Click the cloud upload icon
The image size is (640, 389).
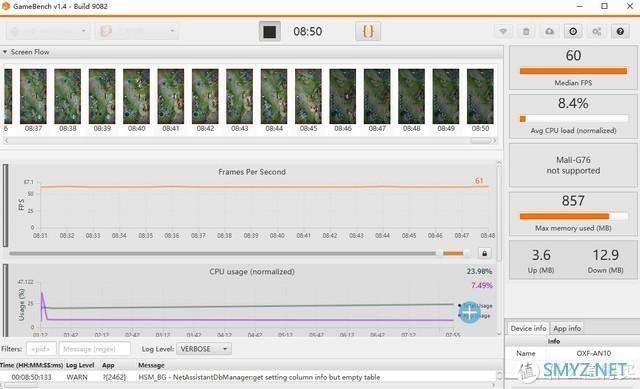[x=549, y=31]
